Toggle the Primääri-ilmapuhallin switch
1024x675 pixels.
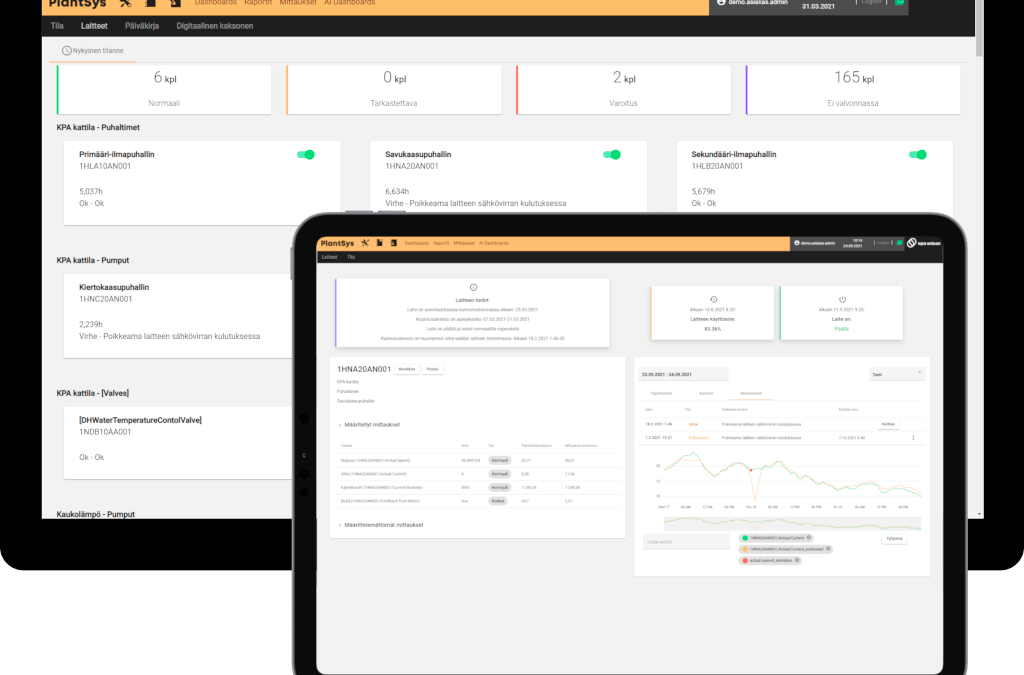(x=306, y=155)
